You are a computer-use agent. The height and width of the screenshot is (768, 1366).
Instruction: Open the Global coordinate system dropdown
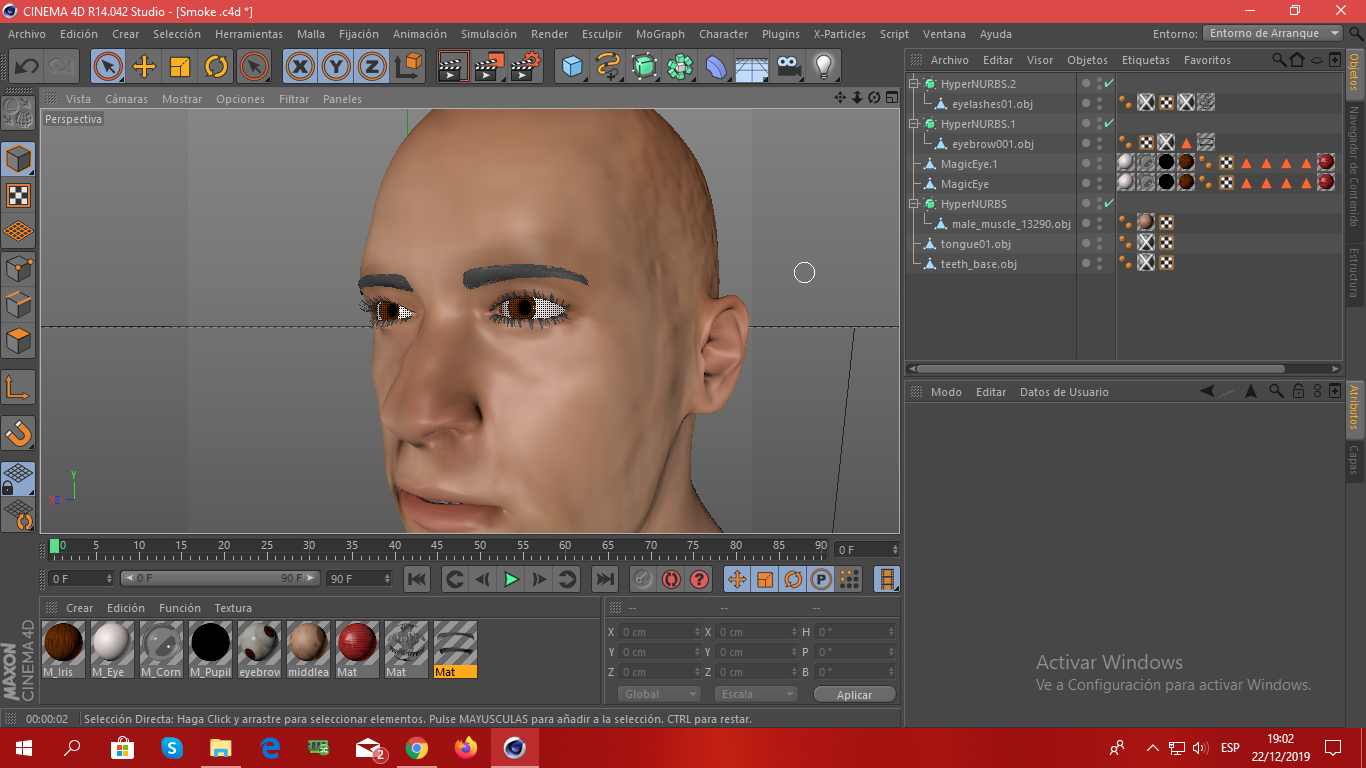pyautogui.click(x=659, y=694)
